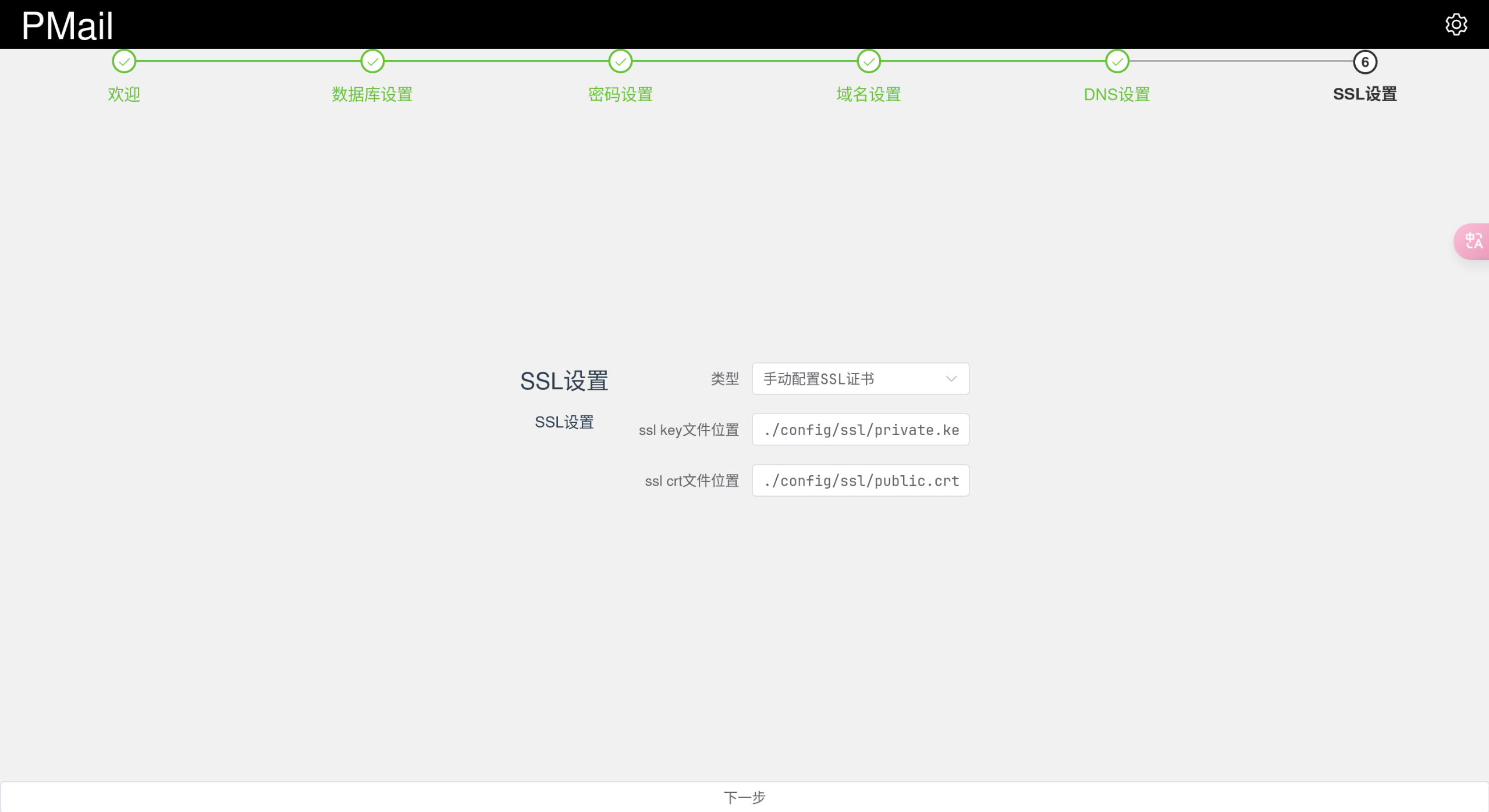Click the ssl crt文件位置 label
1489x812 pixels.
click(692, 481)
